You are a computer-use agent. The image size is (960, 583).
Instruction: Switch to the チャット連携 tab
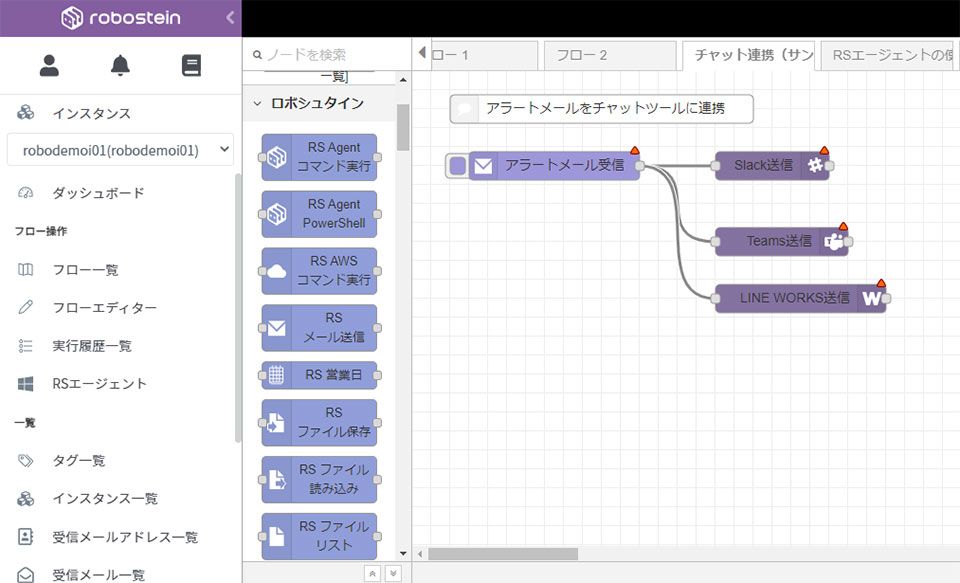(x=748, y=56)
